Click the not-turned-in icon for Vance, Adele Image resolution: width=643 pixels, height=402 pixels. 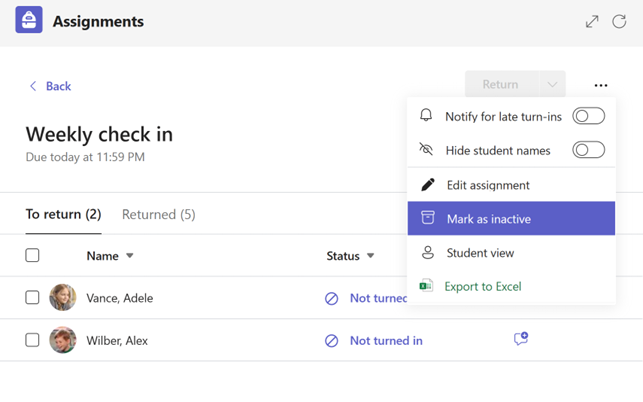pyautogui.click(x=331, y=299)
